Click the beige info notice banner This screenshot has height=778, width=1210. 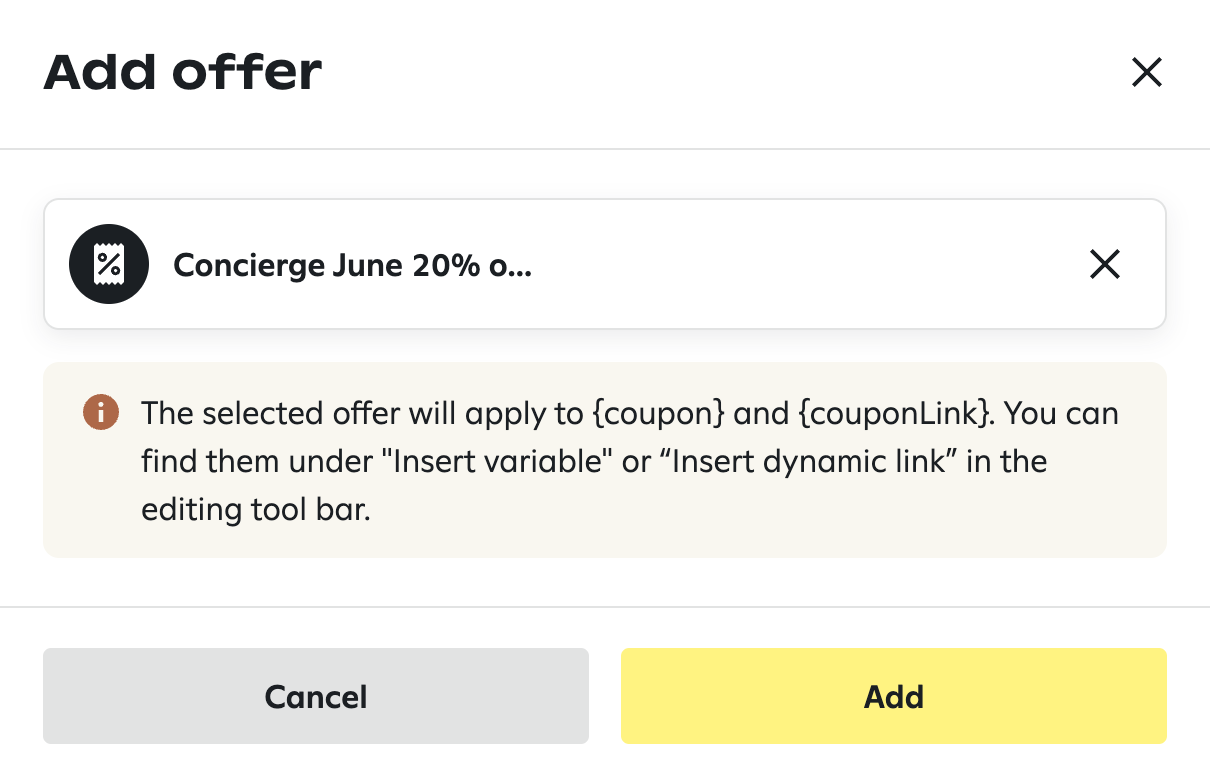pos(604,460)
